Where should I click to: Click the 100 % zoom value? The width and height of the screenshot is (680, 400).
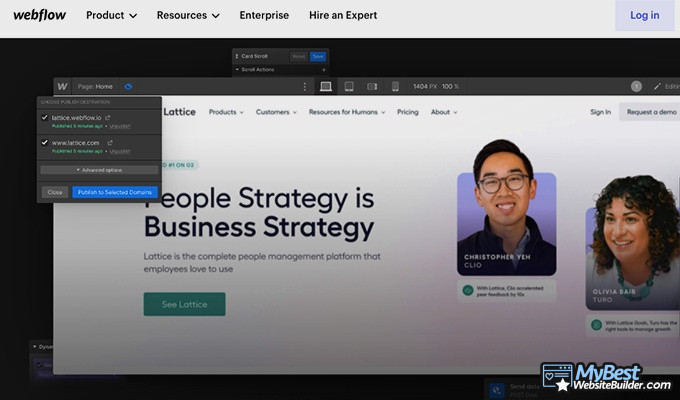[x=450, y=87]
